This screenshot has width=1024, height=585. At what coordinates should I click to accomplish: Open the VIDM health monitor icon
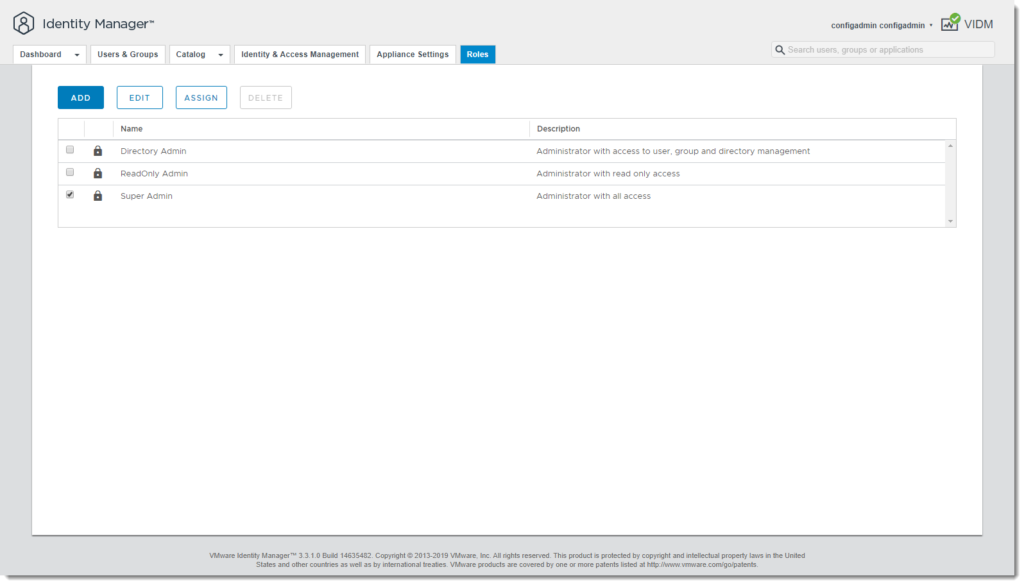950,23
